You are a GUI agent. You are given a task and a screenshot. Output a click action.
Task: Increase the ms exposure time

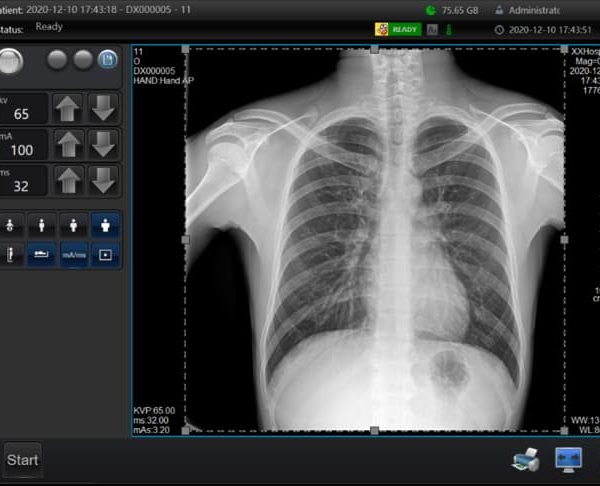coord(68,180)
